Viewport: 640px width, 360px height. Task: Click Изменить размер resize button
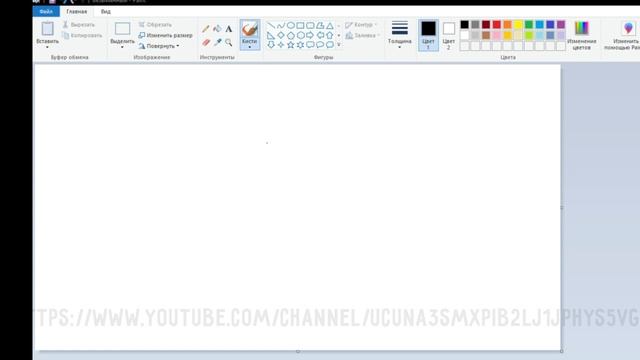(x=165, y=36)
